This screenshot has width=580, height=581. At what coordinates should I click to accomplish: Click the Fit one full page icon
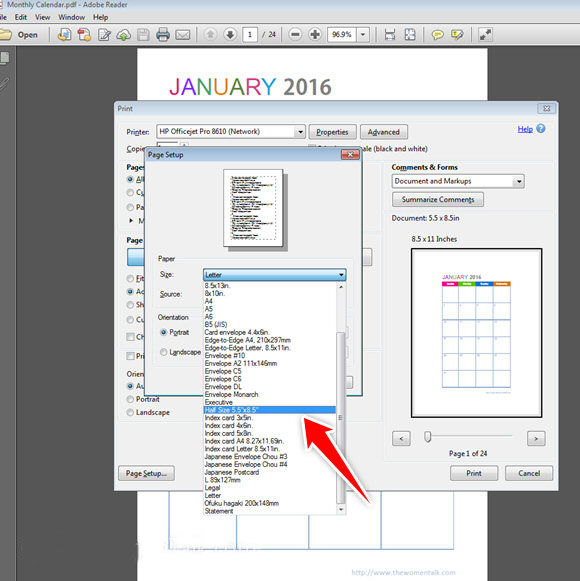coord(410,35)
